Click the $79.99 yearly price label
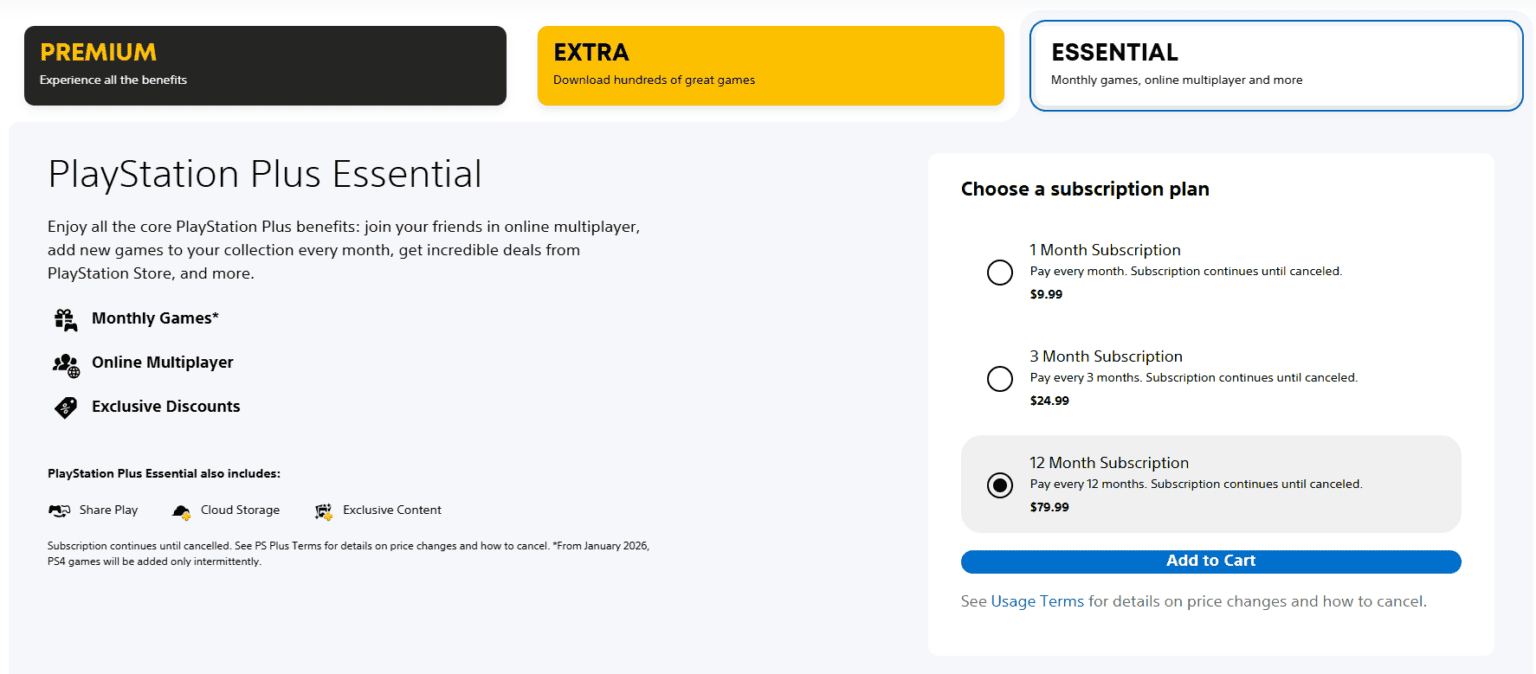1536x674 pixels. point(1049,507)
